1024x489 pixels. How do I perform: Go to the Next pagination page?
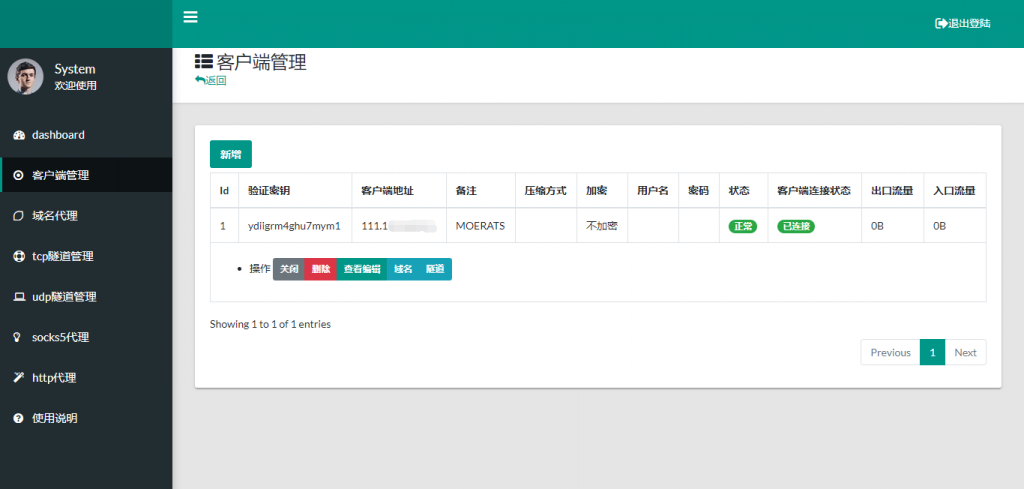pyautogui.click(x=965, y=352)
